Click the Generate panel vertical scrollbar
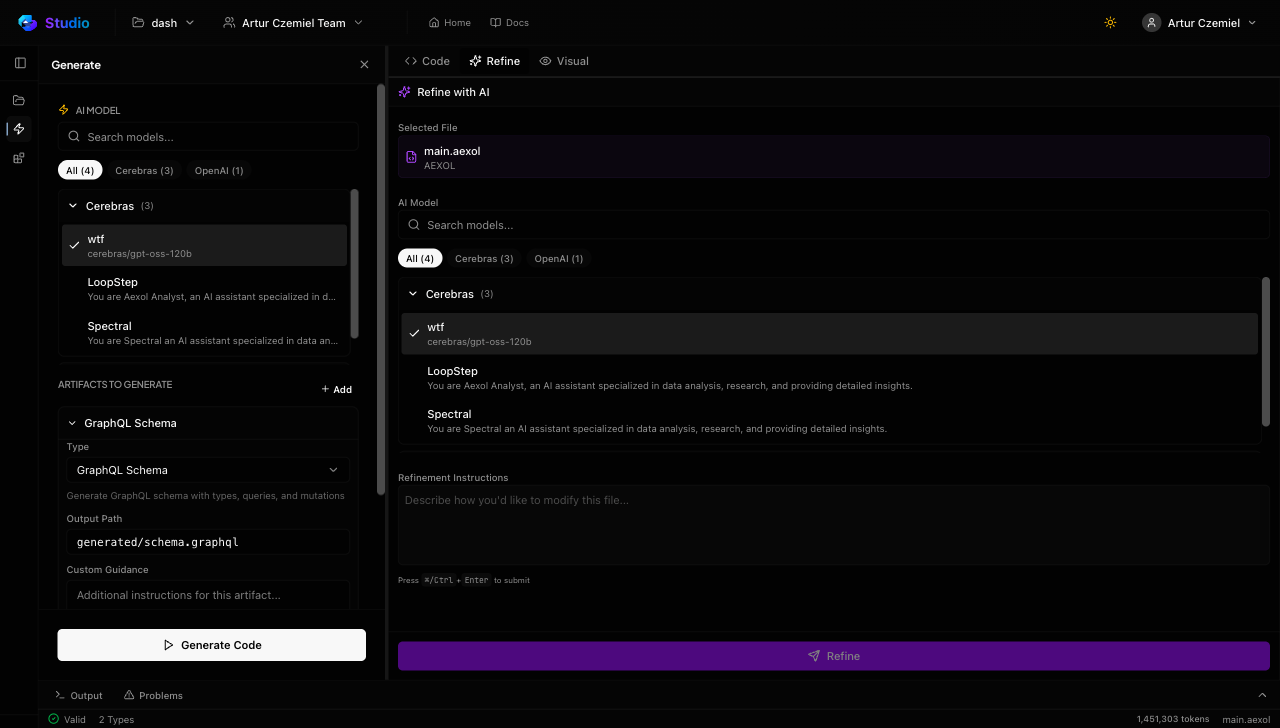The image size is (1280, 728). tap(380, 290)
